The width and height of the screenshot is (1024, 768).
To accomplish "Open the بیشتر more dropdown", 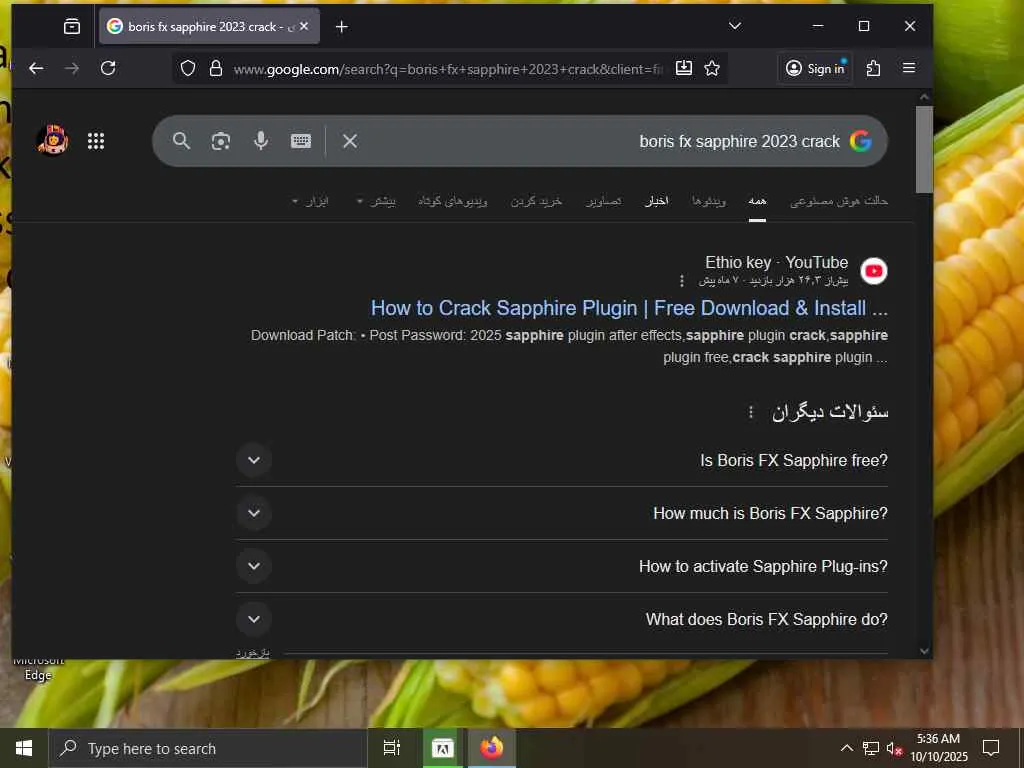I will (x=376, y=200).
